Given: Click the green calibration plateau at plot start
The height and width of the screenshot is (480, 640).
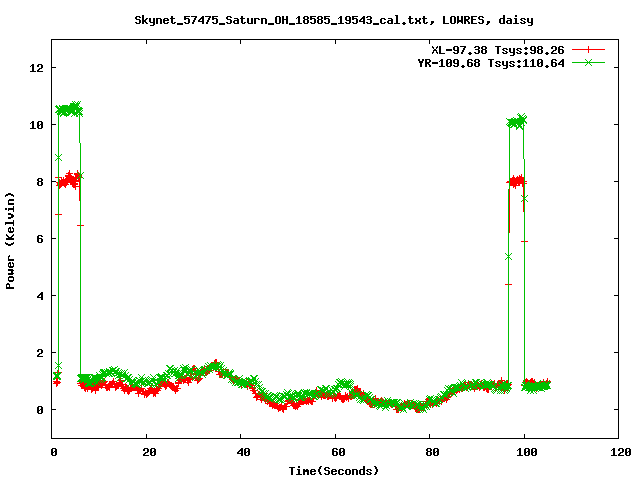Looking at the screenshot, I should tap(69, 109).
